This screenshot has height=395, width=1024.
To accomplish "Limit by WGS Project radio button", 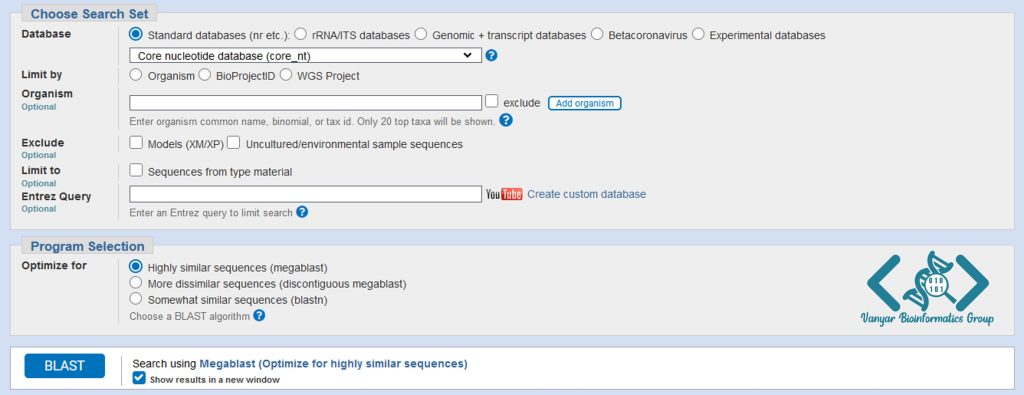I will click(x=286, y=75).
